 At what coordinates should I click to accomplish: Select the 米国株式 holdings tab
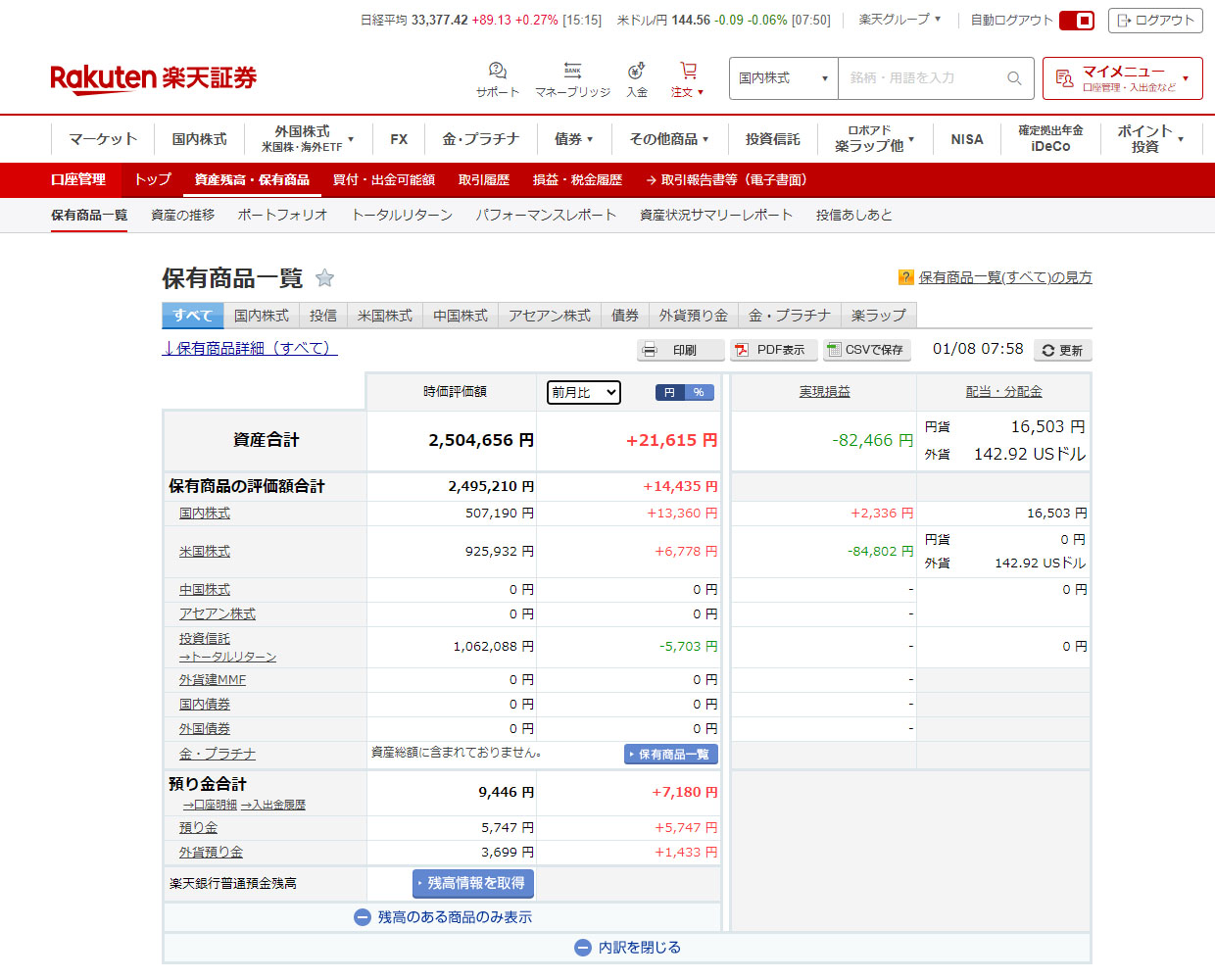coord(385,316)
